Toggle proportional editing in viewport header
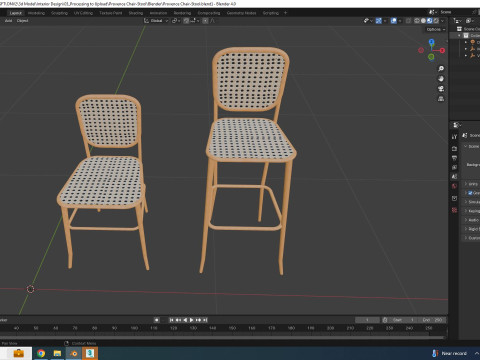 205,21
